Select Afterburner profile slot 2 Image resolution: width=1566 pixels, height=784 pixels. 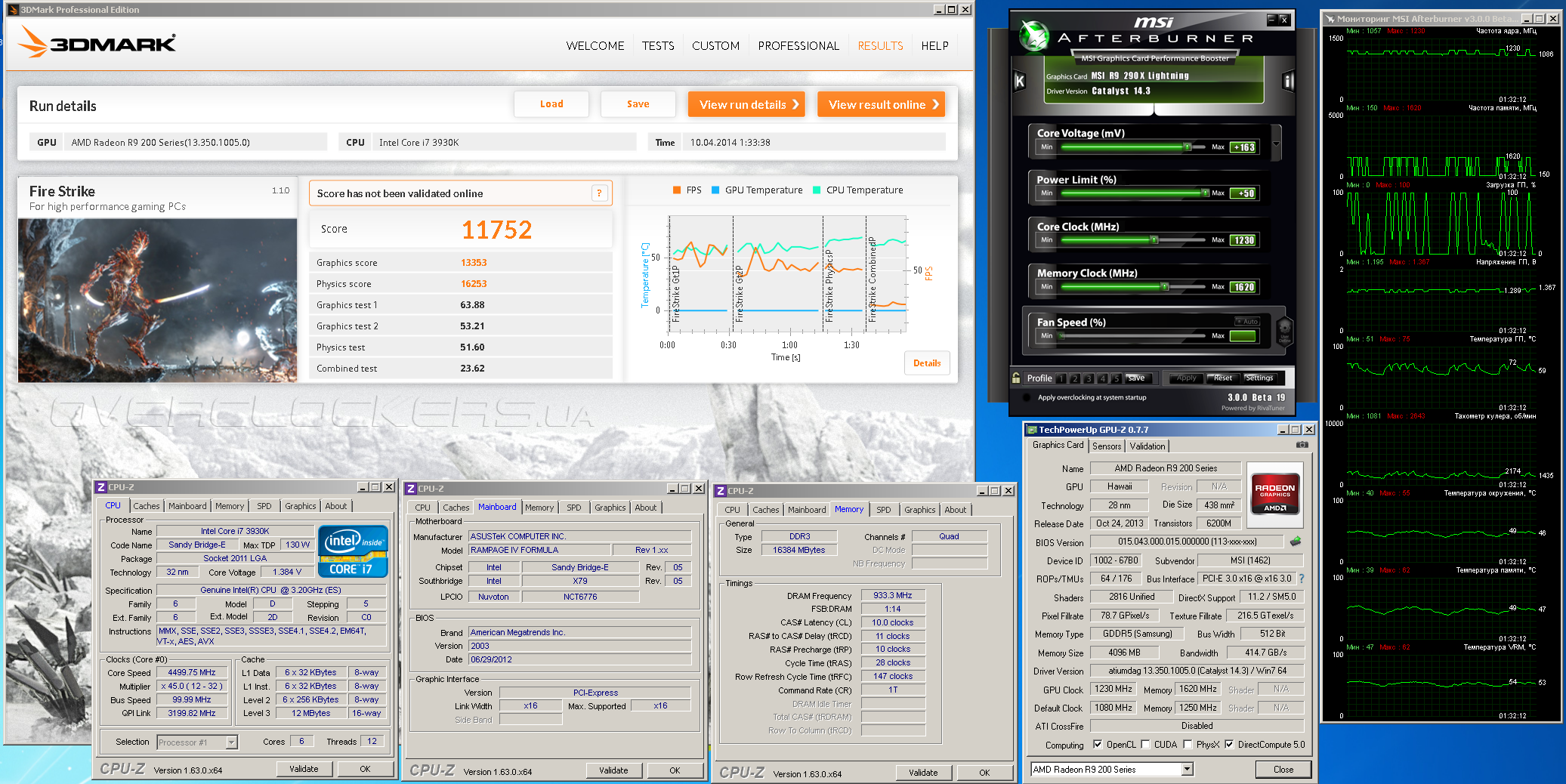pos(1076,378)
